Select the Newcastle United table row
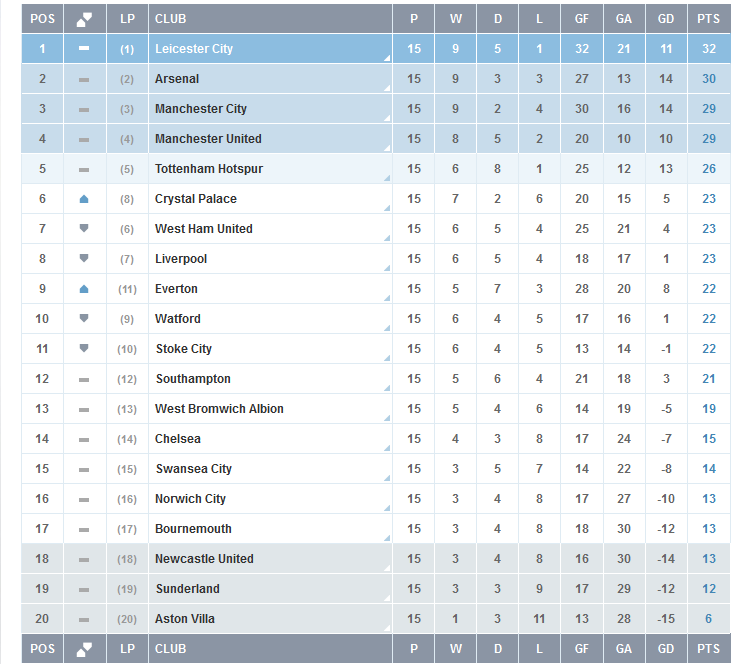Image resolution: width=748 pixels, height=664 pixels. [x=376, y=559]
